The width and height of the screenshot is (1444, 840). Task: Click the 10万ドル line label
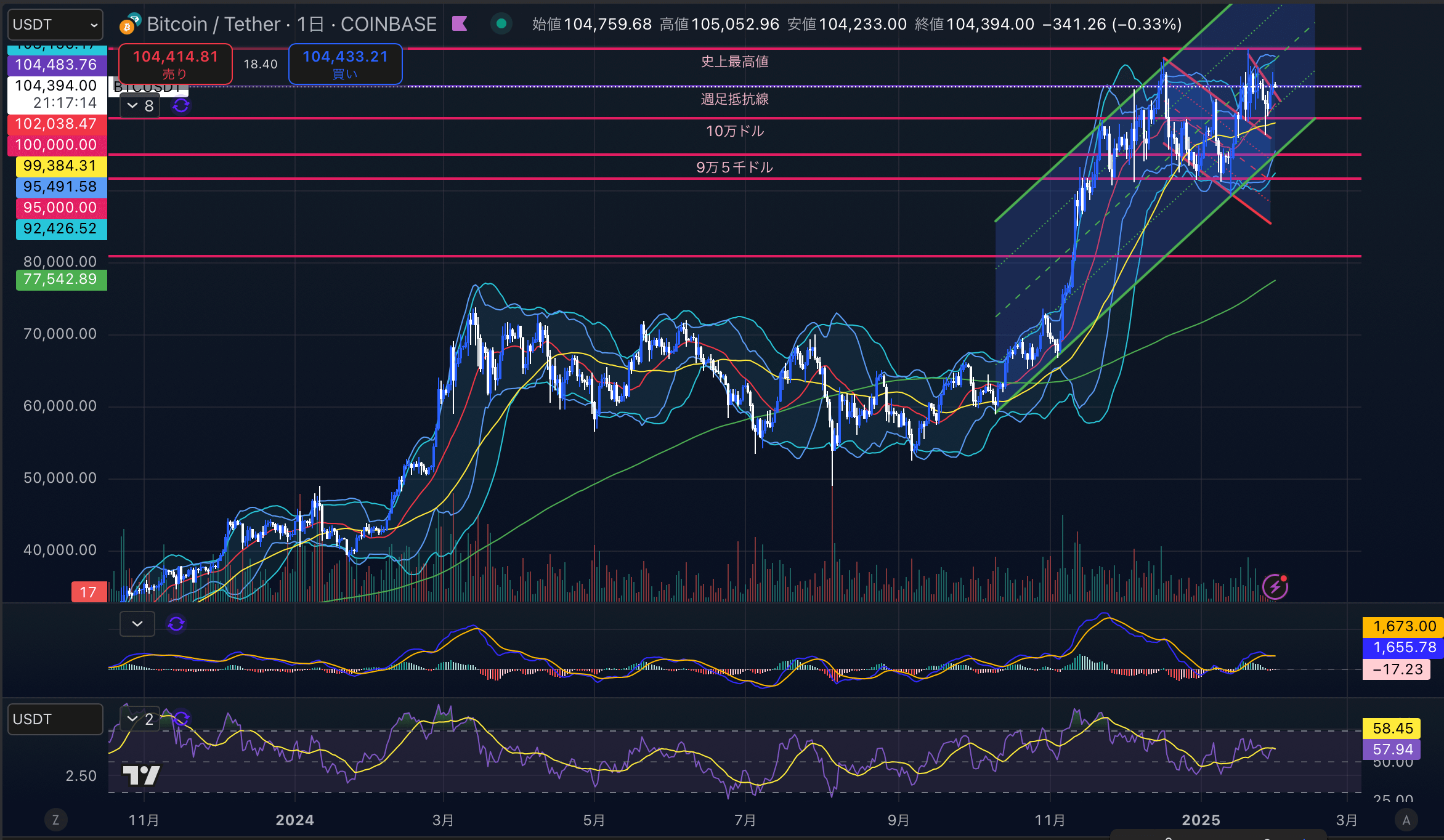tap(734, 131)
